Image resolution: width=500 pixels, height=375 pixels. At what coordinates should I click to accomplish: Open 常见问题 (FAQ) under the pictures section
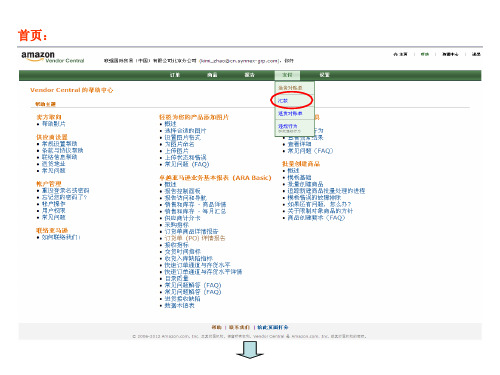pos(187,164)
